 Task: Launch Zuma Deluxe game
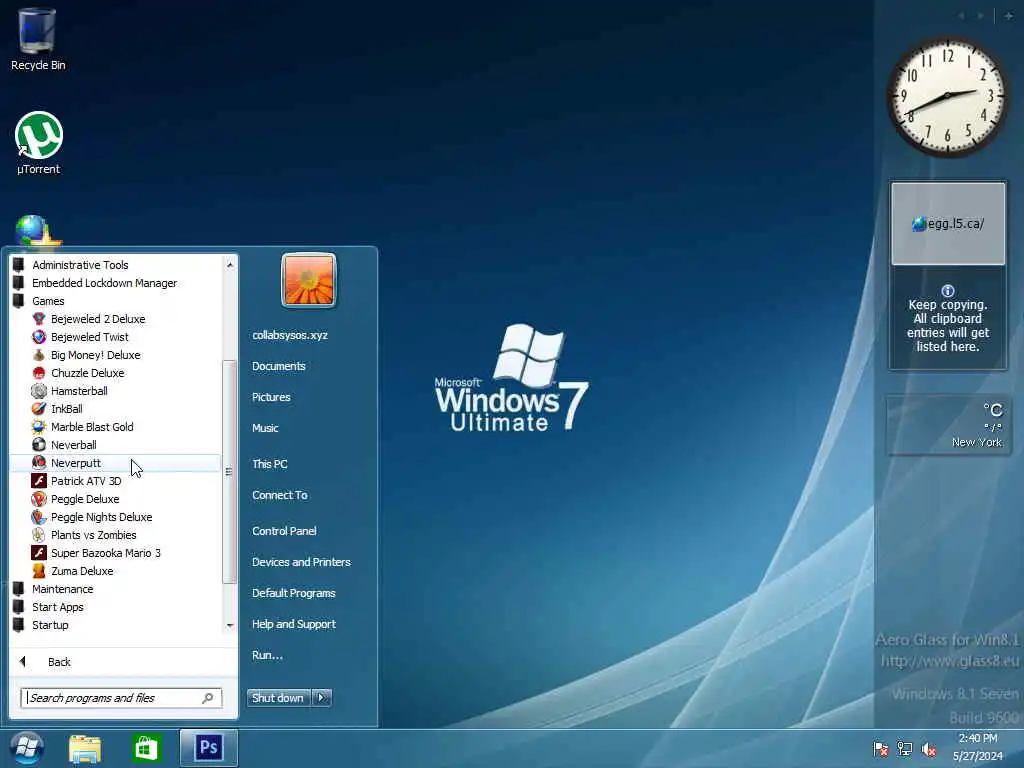[x=82, y=571]
